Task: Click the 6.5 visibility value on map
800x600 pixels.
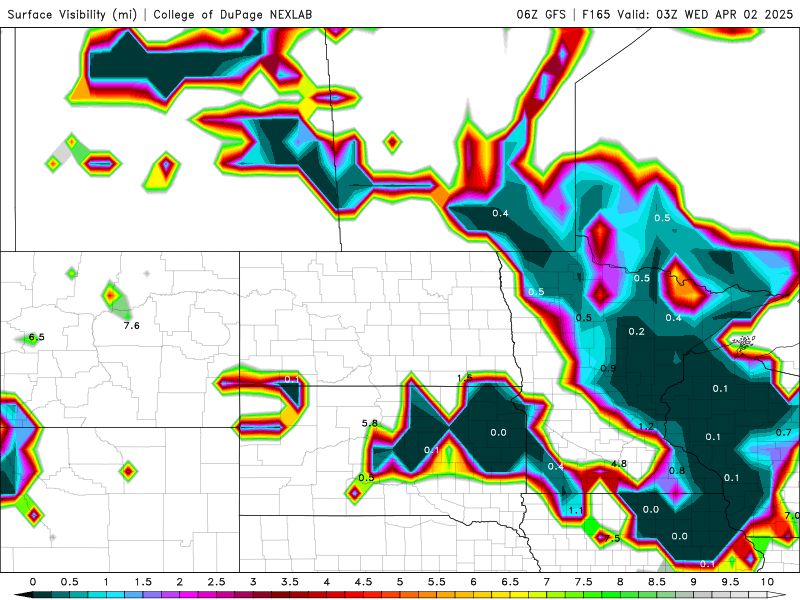Action: [37, 337]
